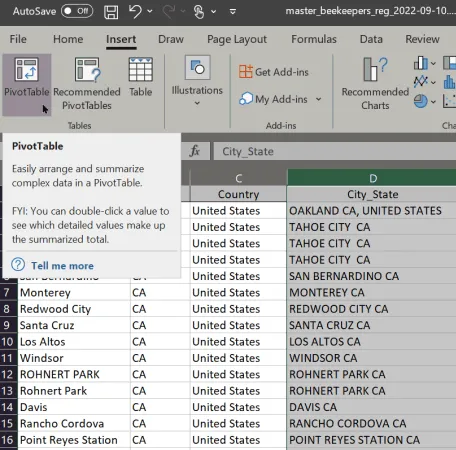Click the POINT REYES STATION CA cell
This screenshot has width=456, height=450.
tap(372, 440)
